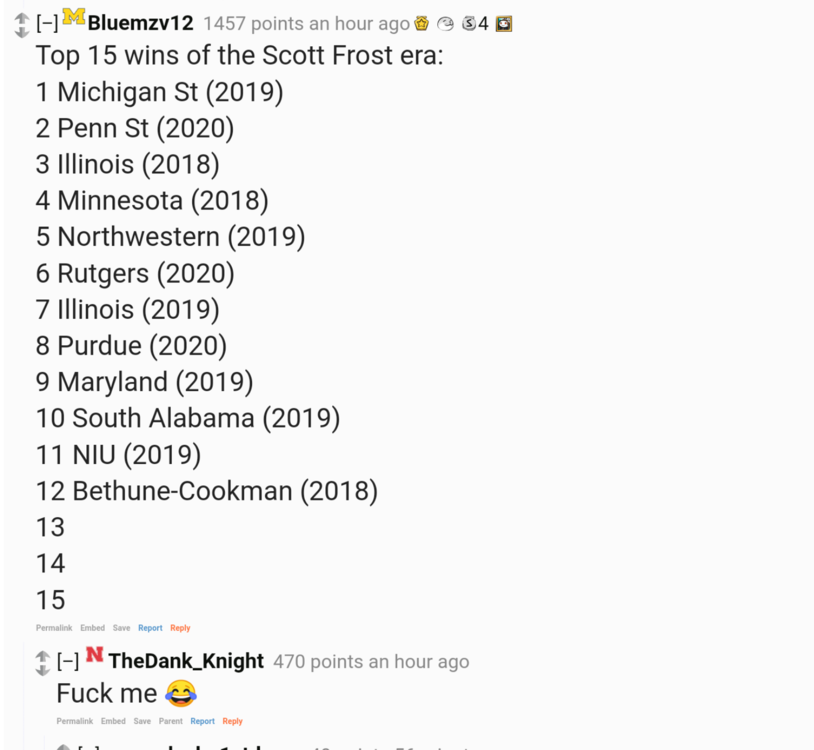Collapse TheDank_Knight's reply

point(68,661)
